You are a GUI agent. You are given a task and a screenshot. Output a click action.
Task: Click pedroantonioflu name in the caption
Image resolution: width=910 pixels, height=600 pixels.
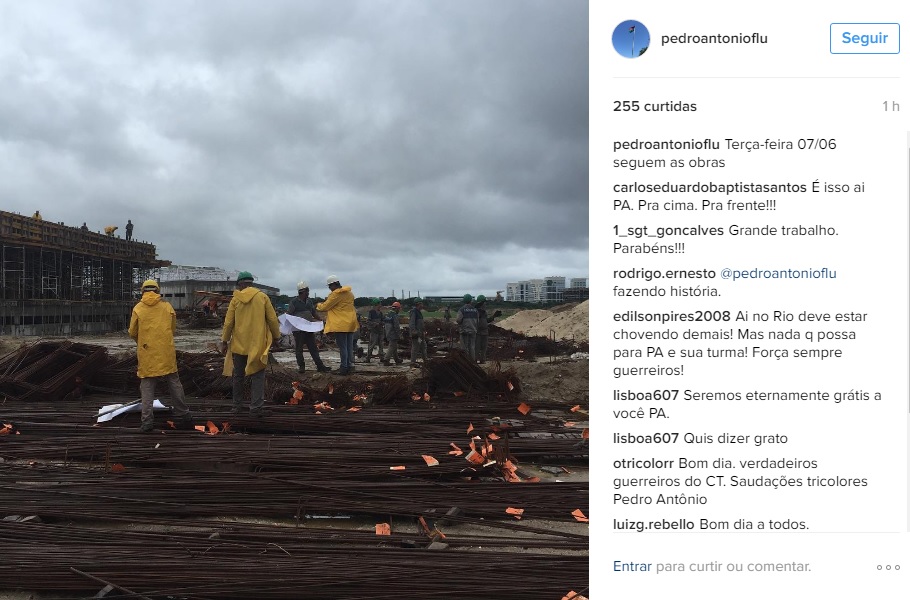(666, 144)
